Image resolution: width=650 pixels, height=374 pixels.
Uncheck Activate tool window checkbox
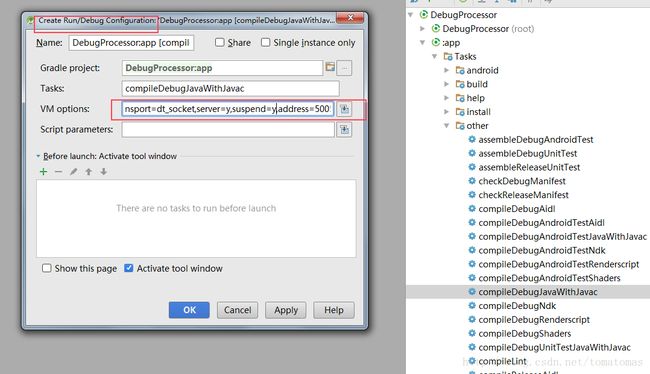129,268
